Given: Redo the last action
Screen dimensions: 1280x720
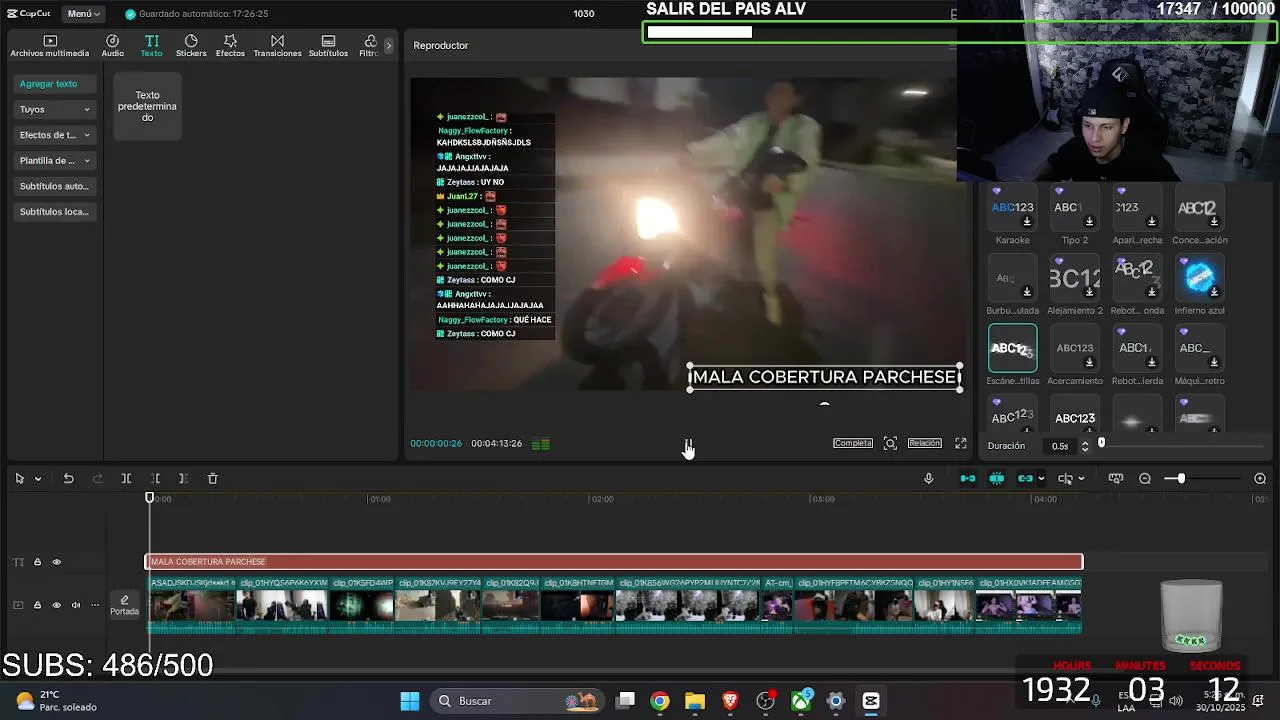Looking at the screenshot, I should coord(97,479).
